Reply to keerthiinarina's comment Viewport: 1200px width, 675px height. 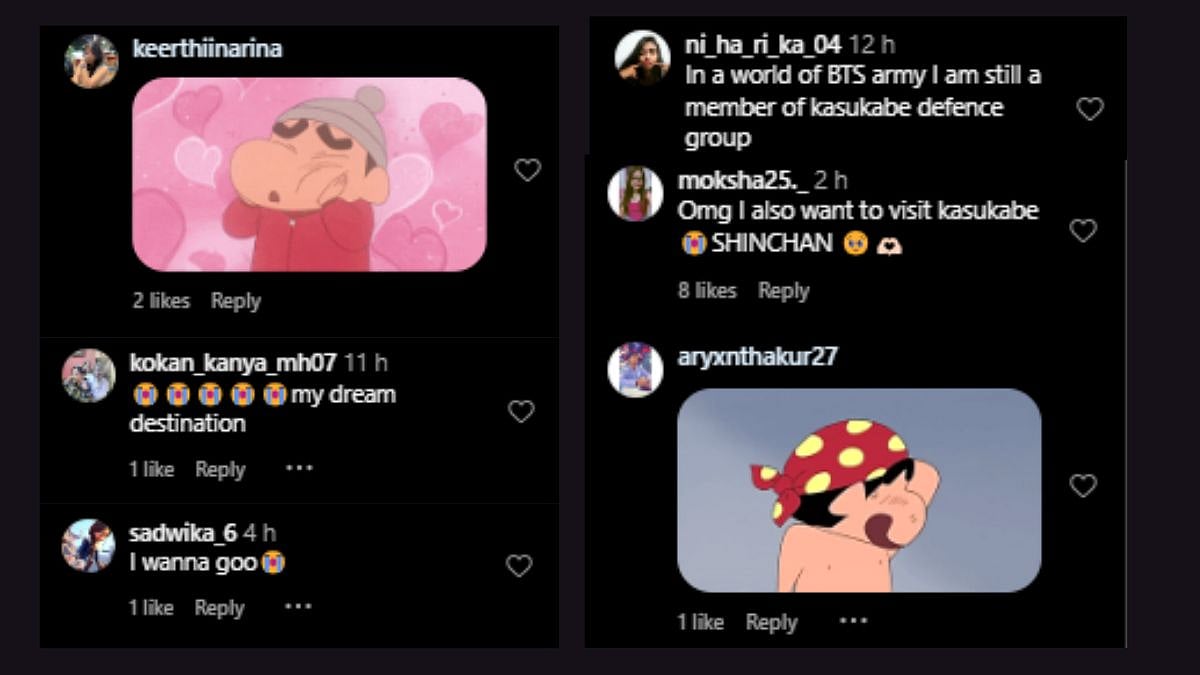236,301
